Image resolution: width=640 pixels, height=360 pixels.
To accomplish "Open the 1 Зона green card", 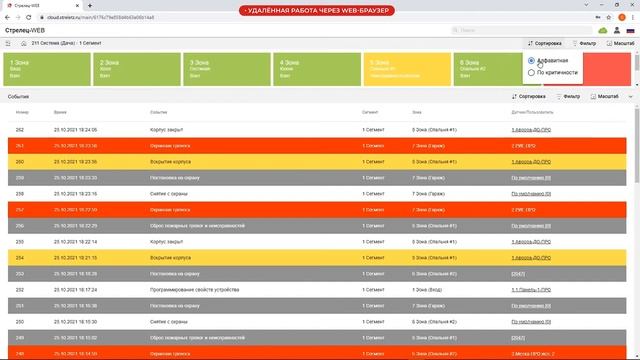I will tap(47, 69).
